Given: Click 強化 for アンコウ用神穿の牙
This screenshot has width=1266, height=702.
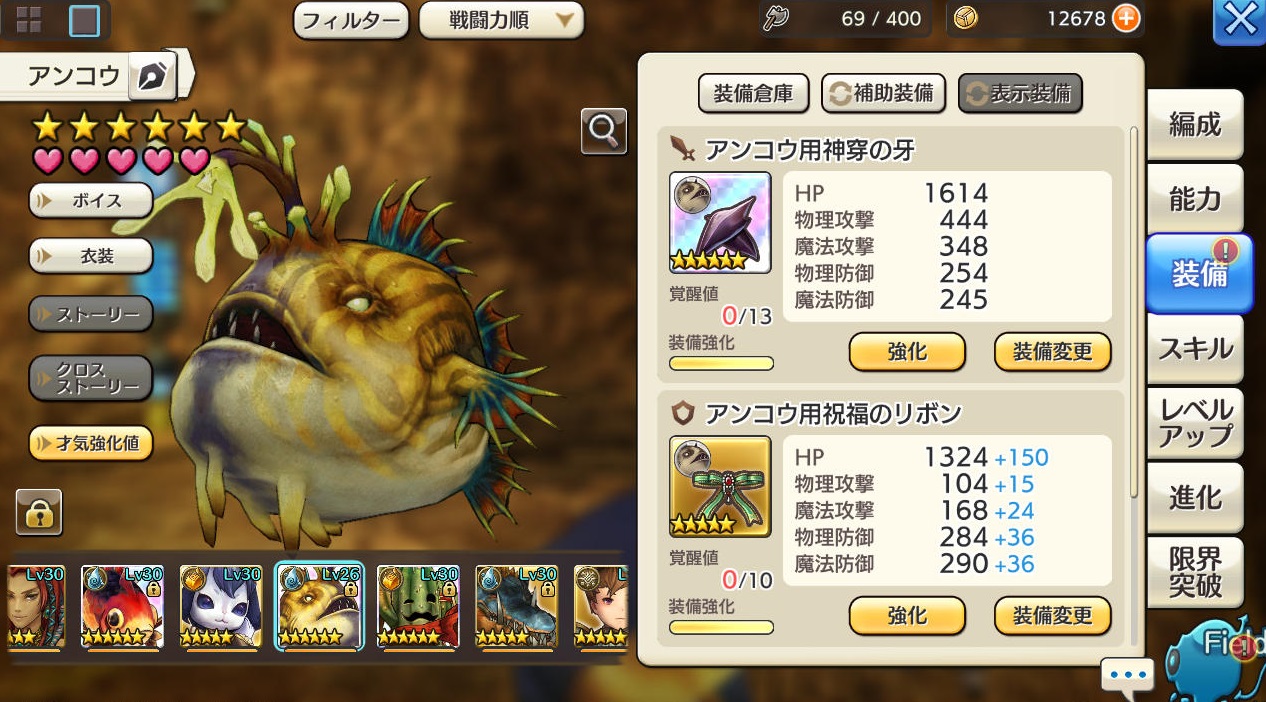Looking at the screenshot, I should pos(907,352).
